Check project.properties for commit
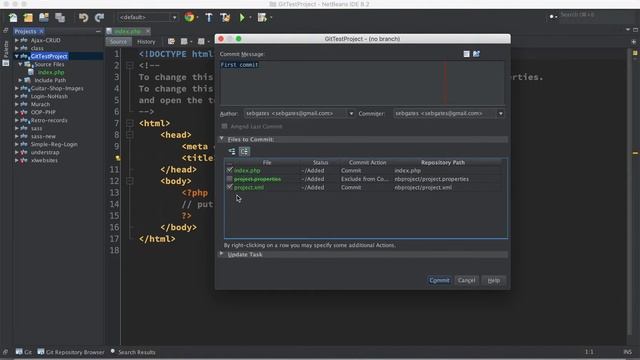The height and width of the screenshot is (360, 640). (229, 179)
